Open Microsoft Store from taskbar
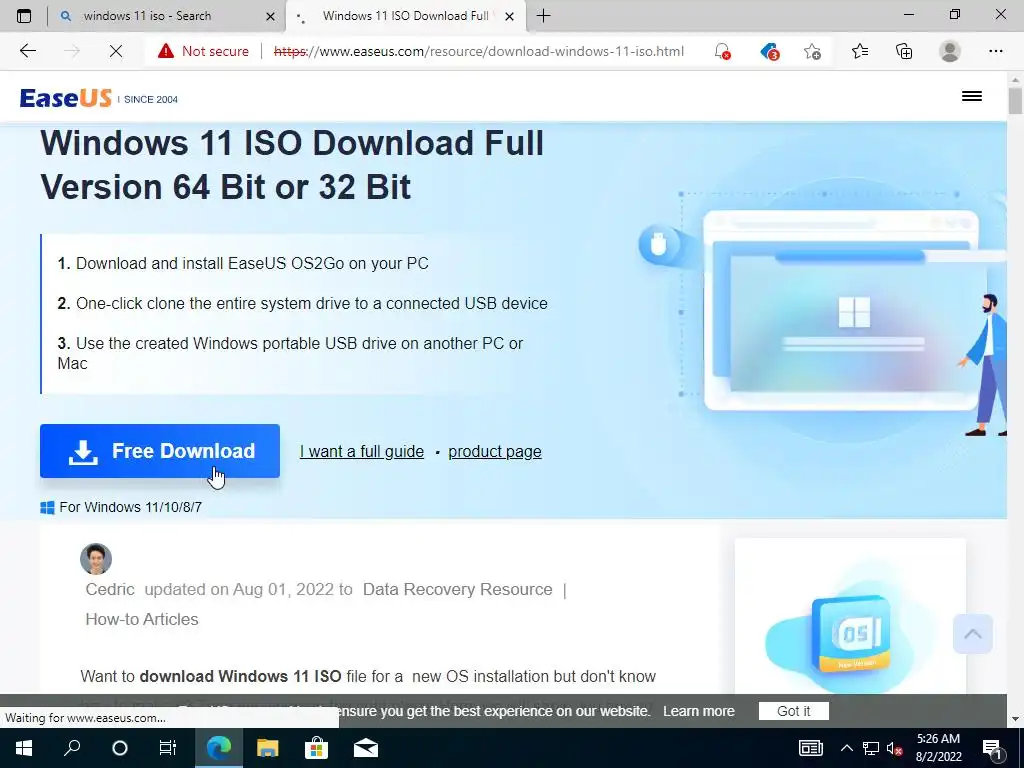The width and height of the screenshot is (1024, 768). 316,748
